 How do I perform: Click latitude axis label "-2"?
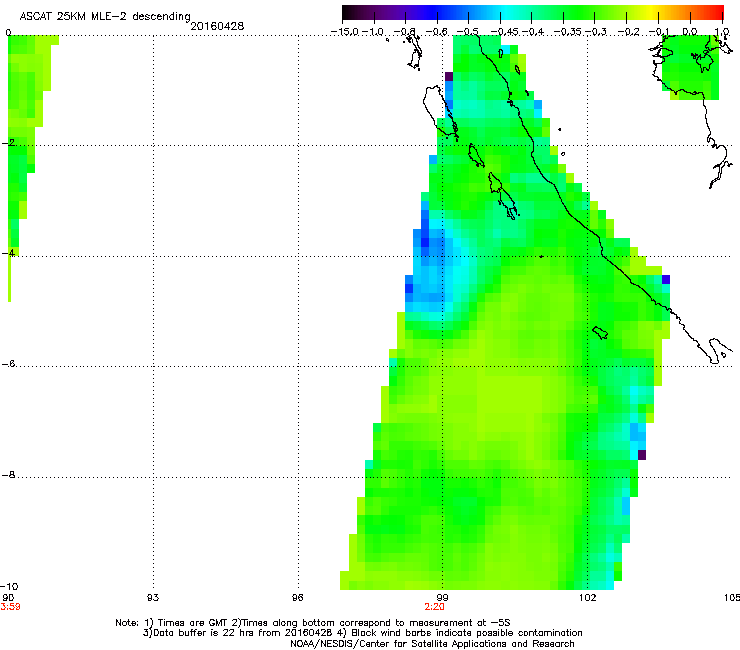8,143
